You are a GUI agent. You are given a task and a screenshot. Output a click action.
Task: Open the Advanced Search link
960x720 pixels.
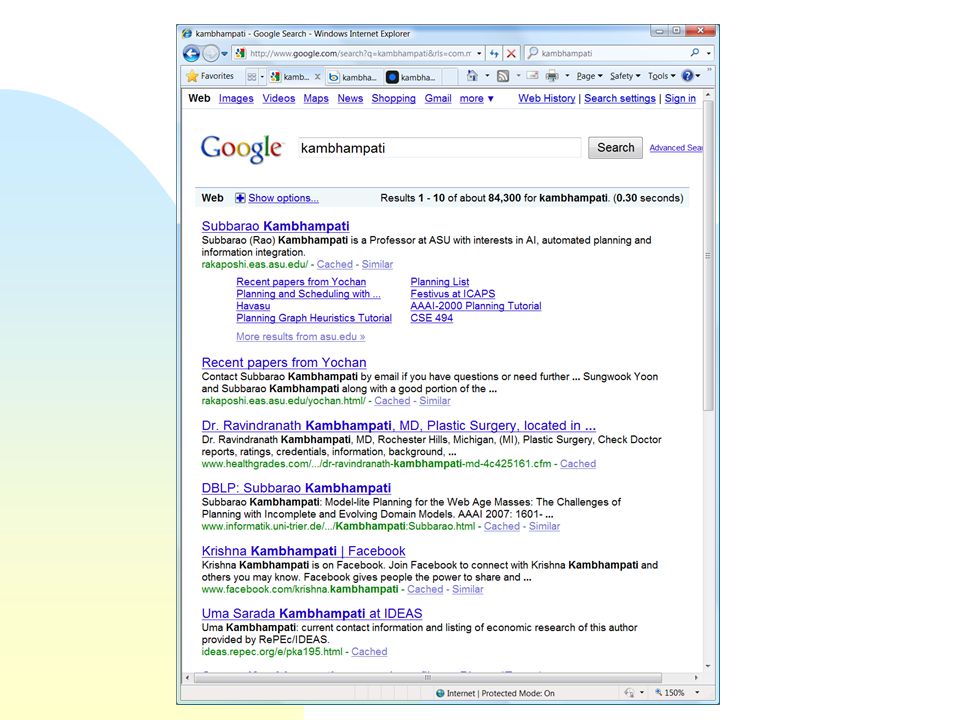pos(676,148)
